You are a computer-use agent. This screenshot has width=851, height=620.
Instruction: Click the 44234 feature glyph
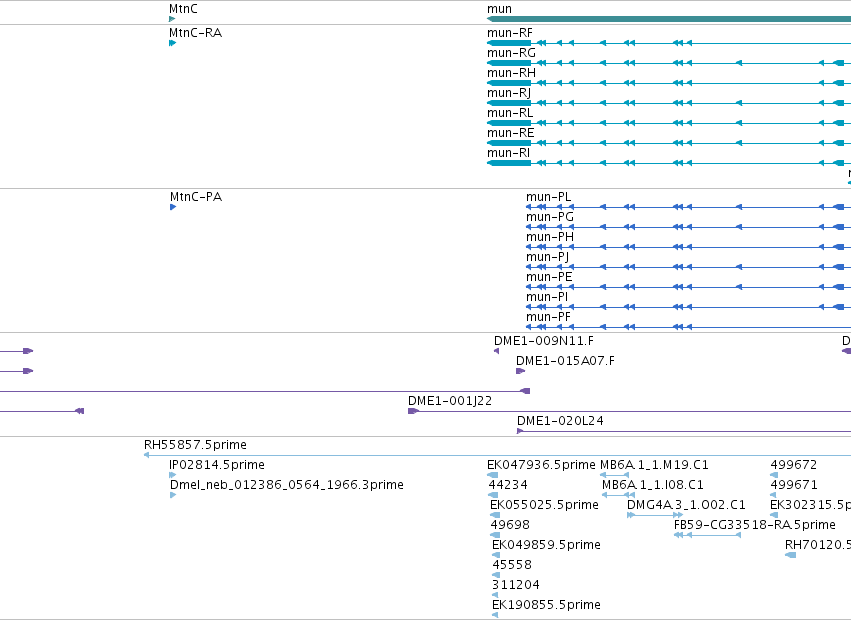point(493,495)
